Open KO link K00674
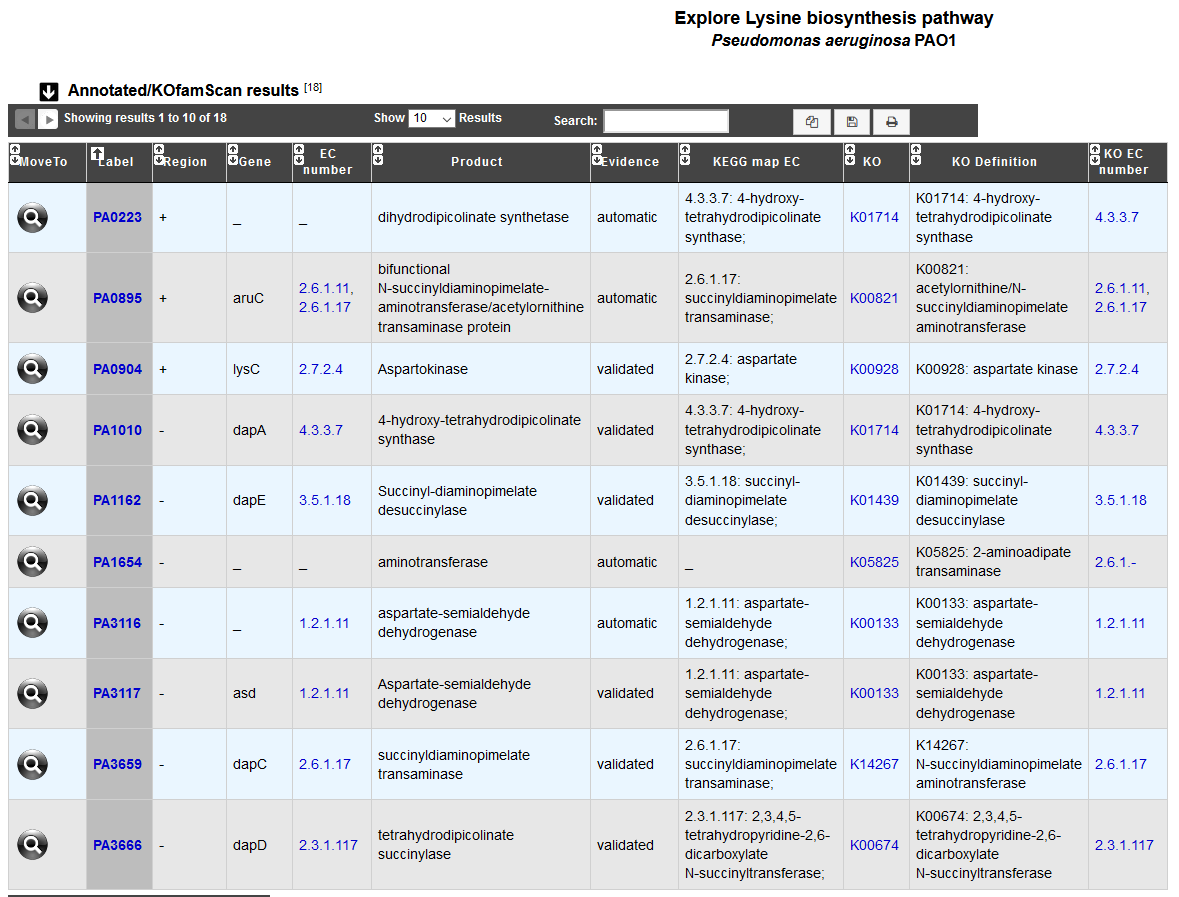Image resolution: width=1179 pixels, height=897 pixels. 874,845
